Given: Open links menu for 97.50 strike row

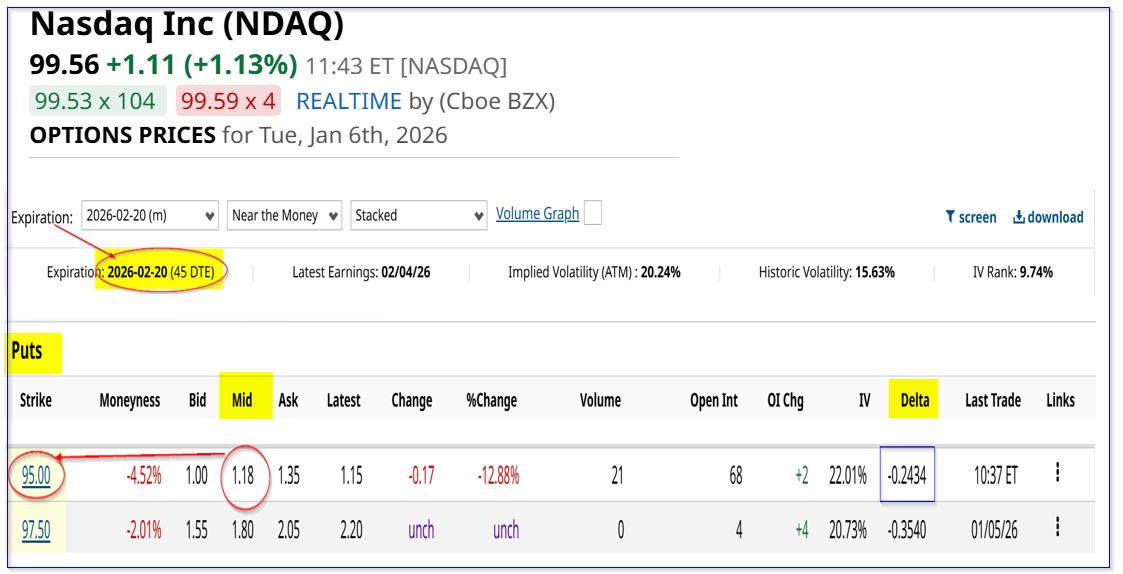Looking at the screenshot, I should (1057, 527).
